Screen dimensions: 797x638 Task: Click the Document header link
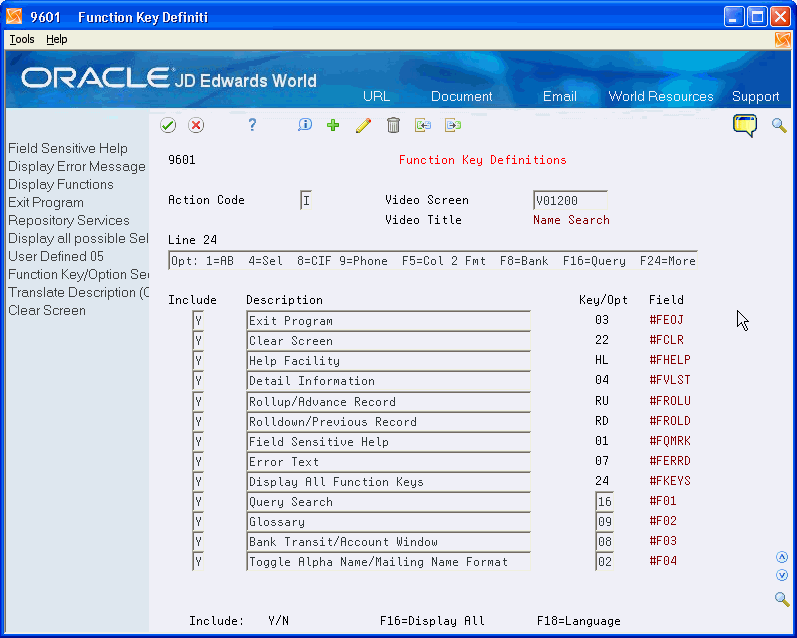(462, 96)
